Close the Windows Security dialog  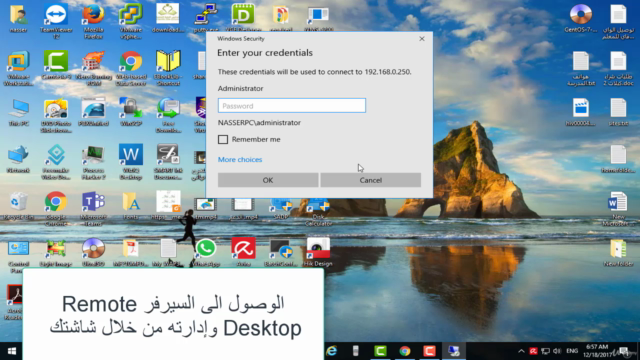(422, 39)
